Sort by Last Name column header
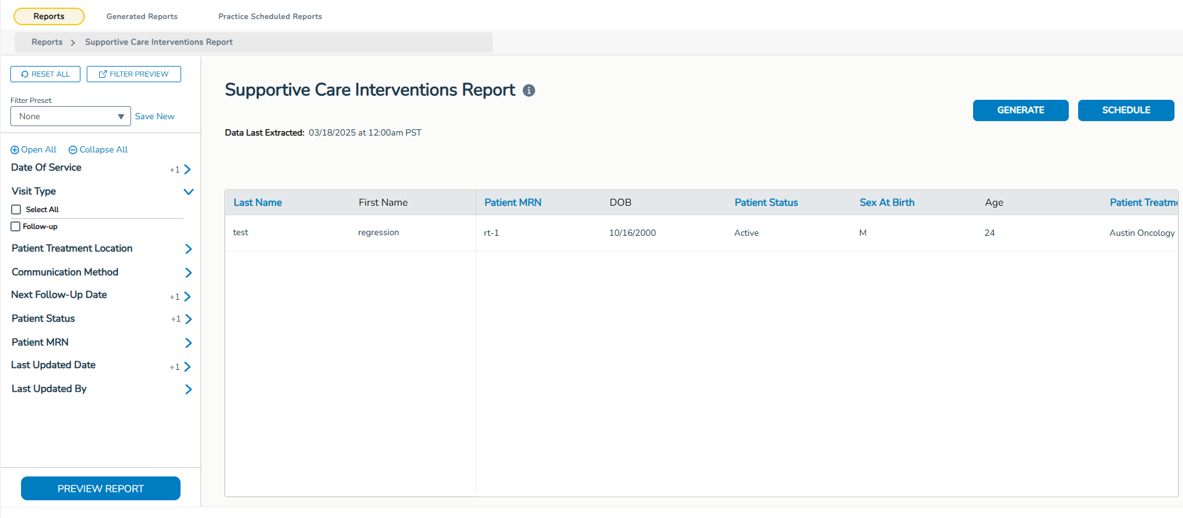The height and width of the screenshot is (518, 1183). pos(258,203)
